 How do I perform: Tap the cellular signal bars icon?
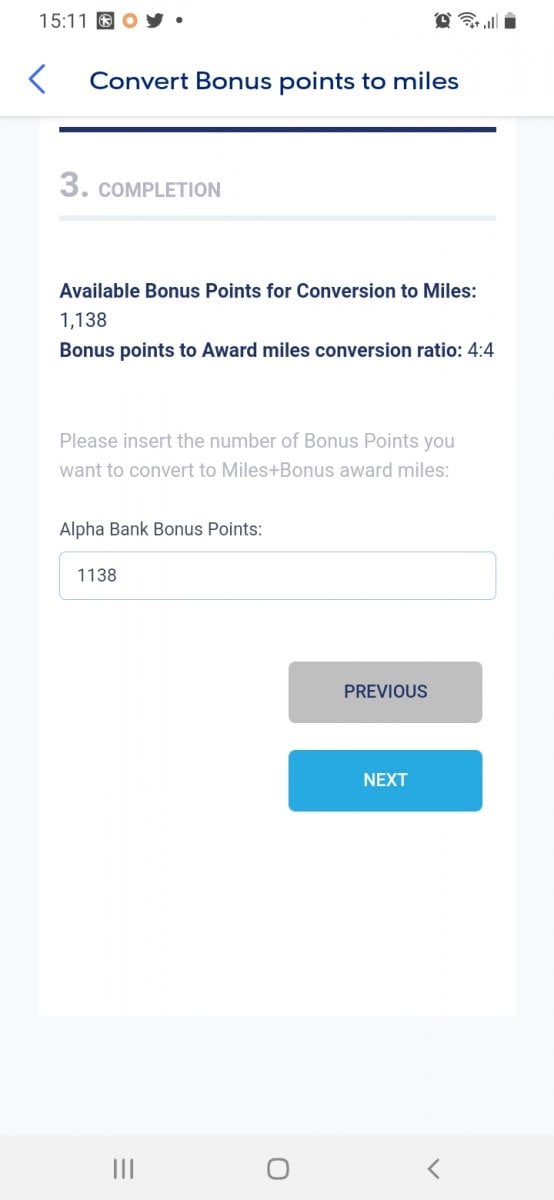(491, 20)
